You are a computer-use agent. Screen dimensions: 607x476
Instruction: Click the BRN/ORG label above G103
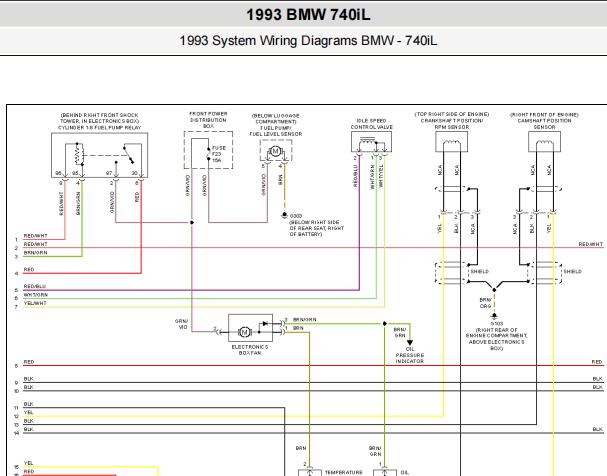[x=485, y=303]
